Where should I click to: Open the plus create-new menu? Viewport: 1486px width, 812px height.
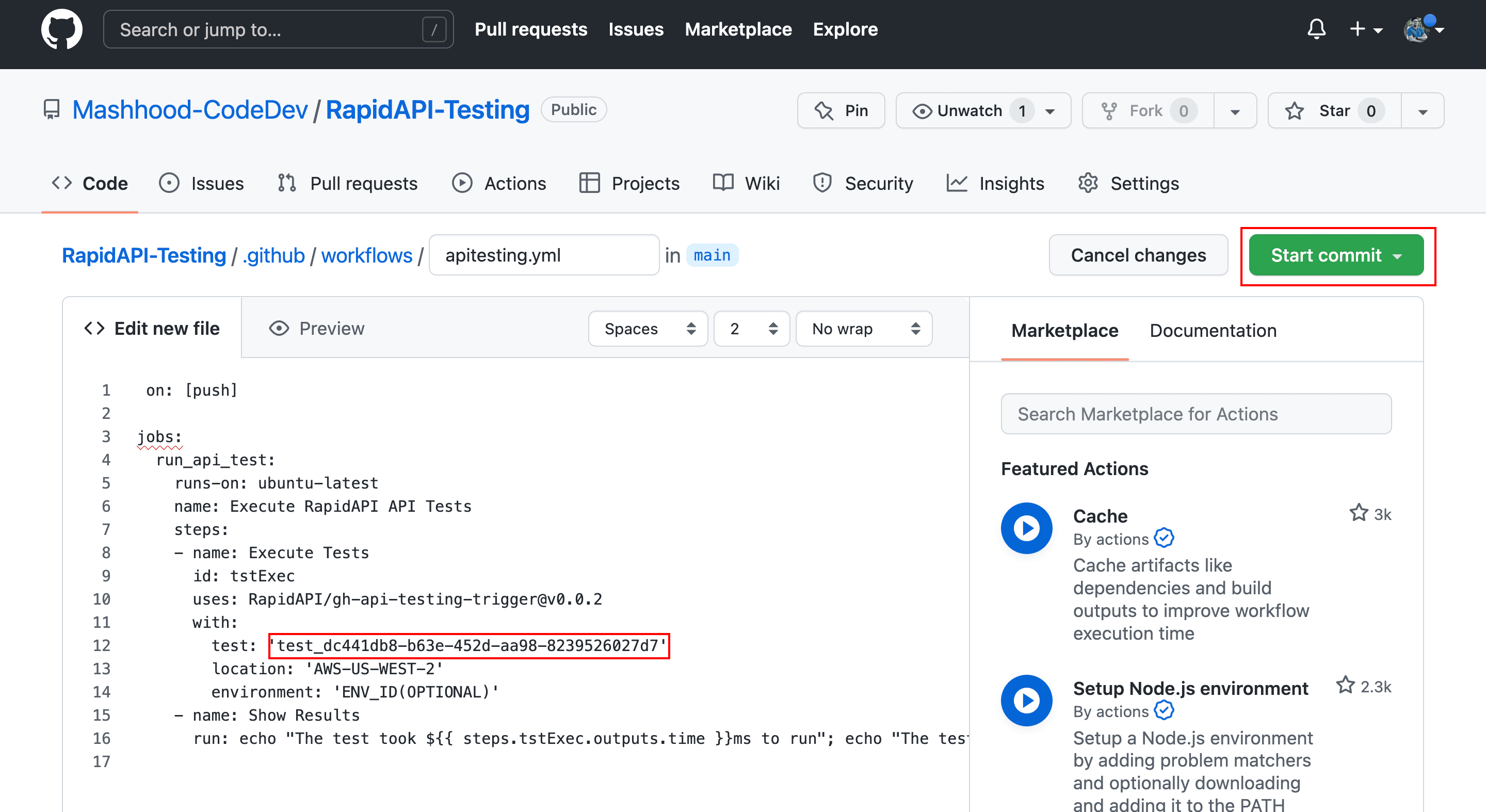point(1365,29)
